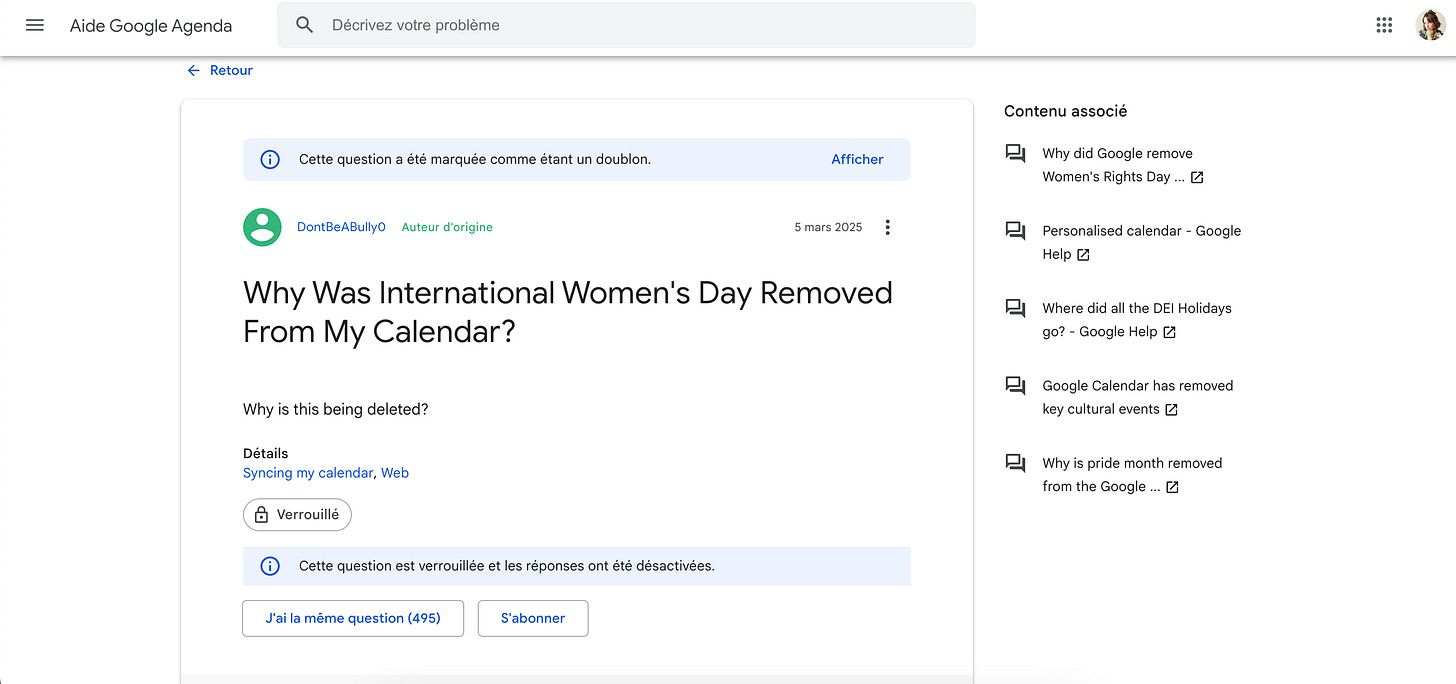Image resolution: width=1456 pixels, height=684 pixels.
Task: Click the question title about International Women's Day
Action: 568,312
